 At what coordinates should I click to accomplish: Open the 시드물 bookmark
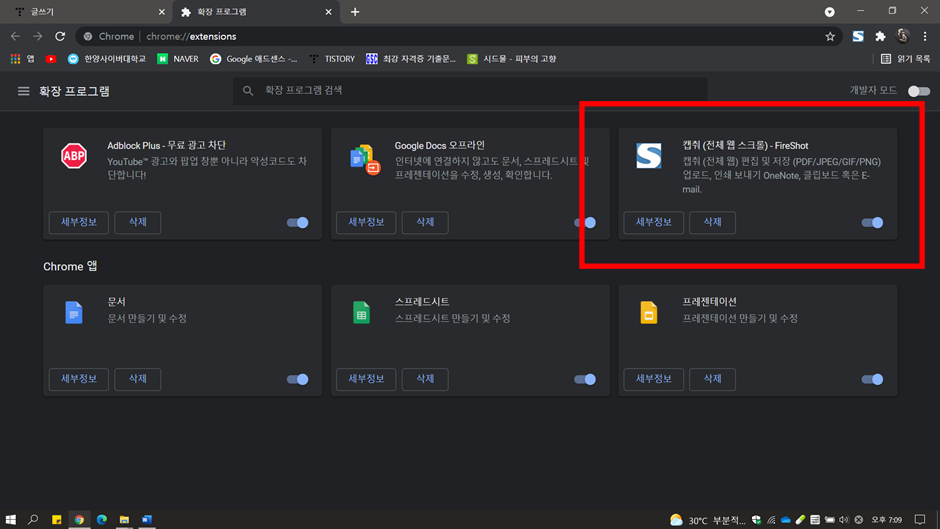tap(512, 59)
